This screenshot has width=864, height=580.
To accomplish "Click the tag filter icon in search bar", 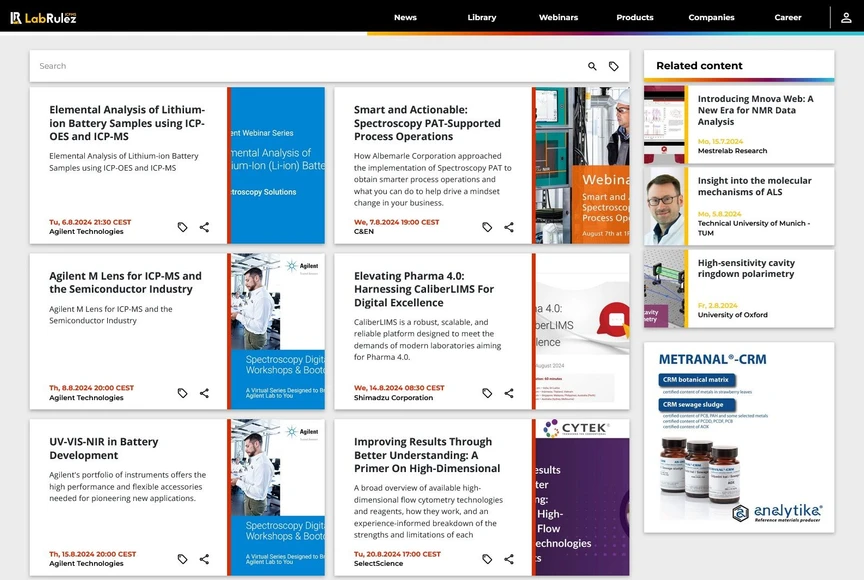I will click(x=613, y=66).
